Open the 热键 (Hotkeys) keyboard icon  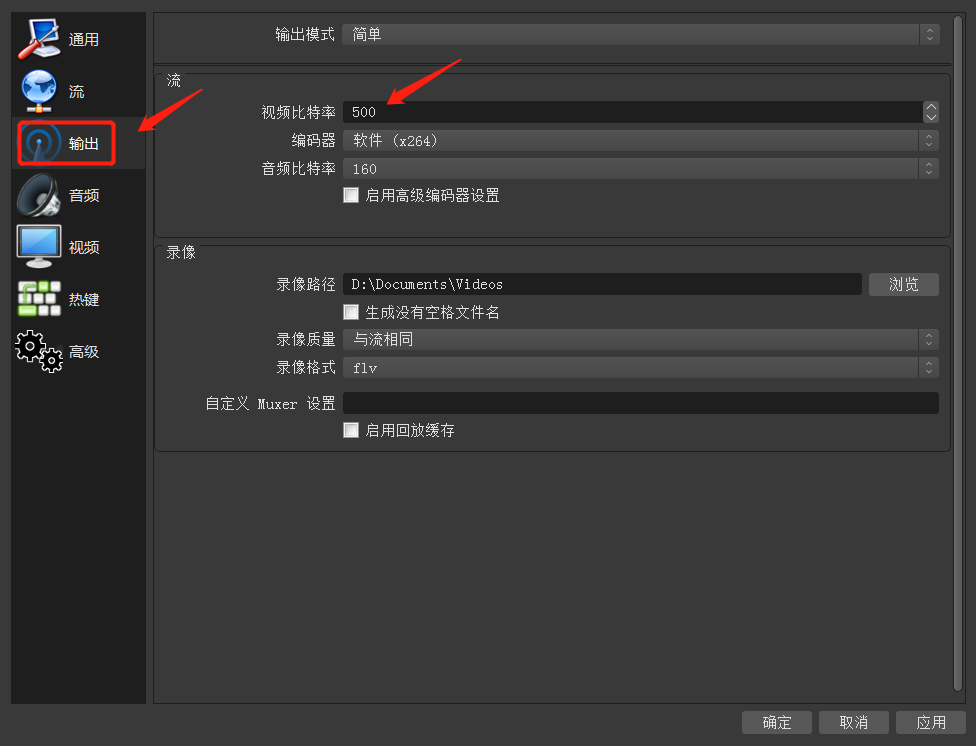(x=39, y=299)
